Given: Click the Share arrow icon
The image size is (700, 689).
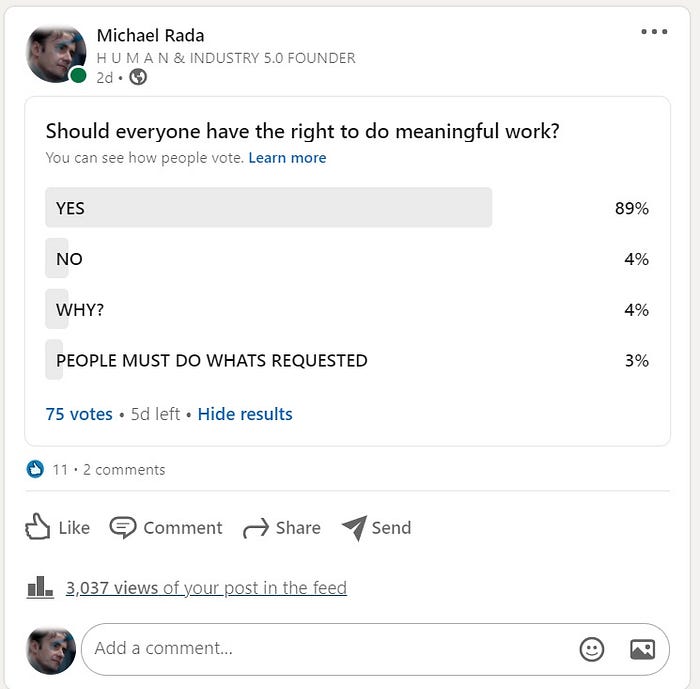Looking at the screenshot, I should 256,528.
